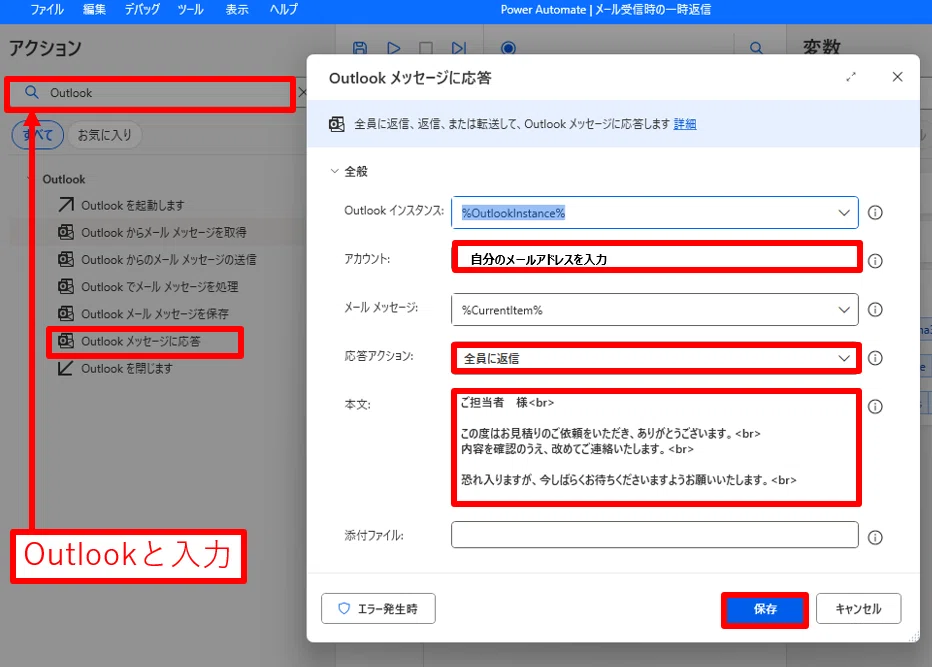Open the 編集 menu
The height and width of the screenshot is (667, 932).
click(x=94, y=10)
